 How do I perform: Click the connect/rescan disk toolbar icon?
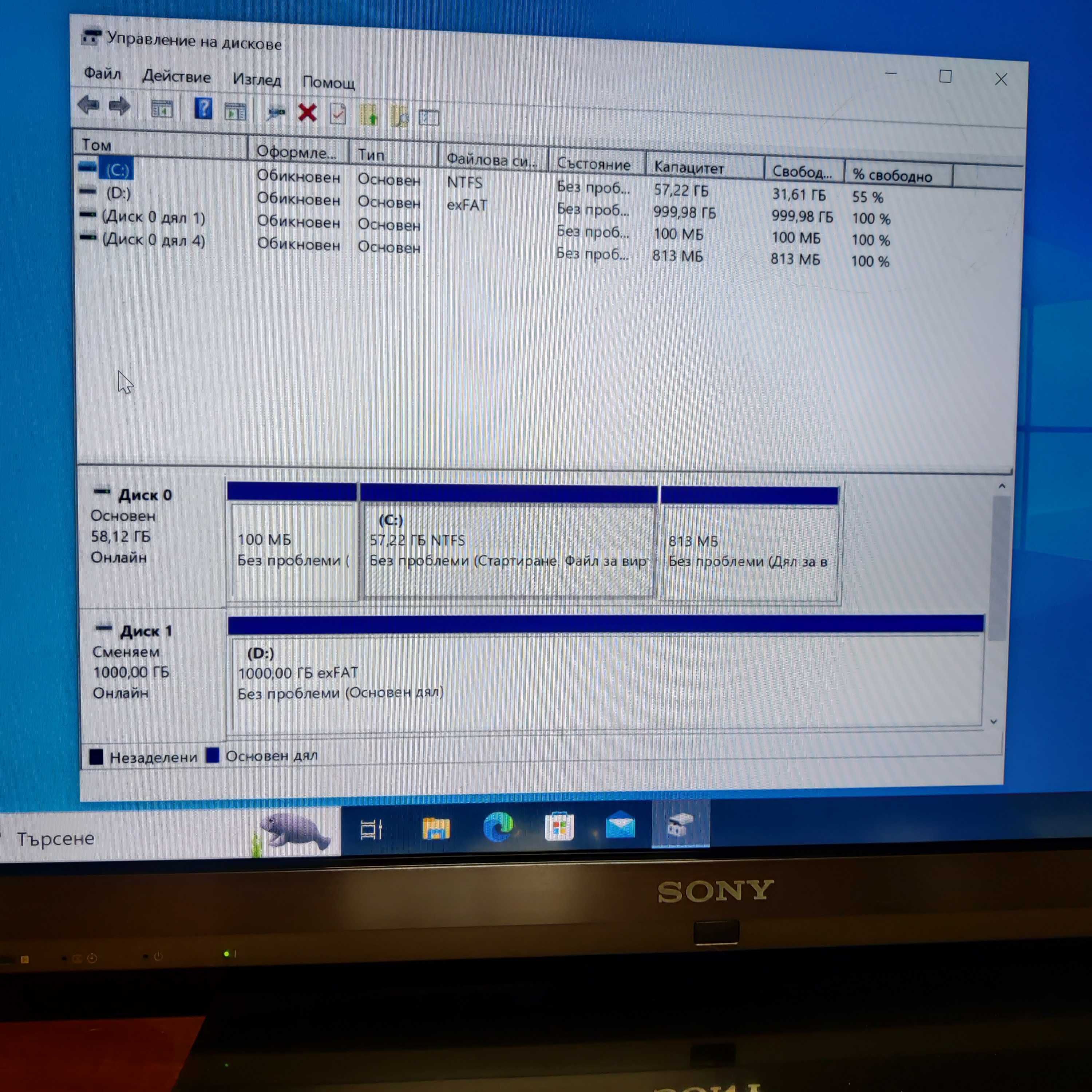276,112
